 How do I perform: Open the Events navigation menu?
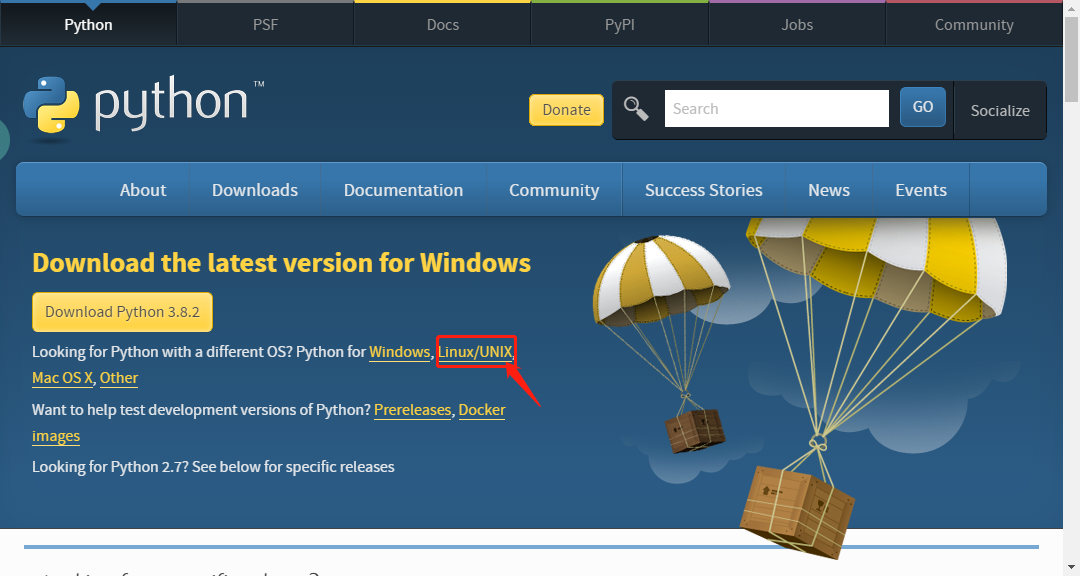(x=921, y=190)
